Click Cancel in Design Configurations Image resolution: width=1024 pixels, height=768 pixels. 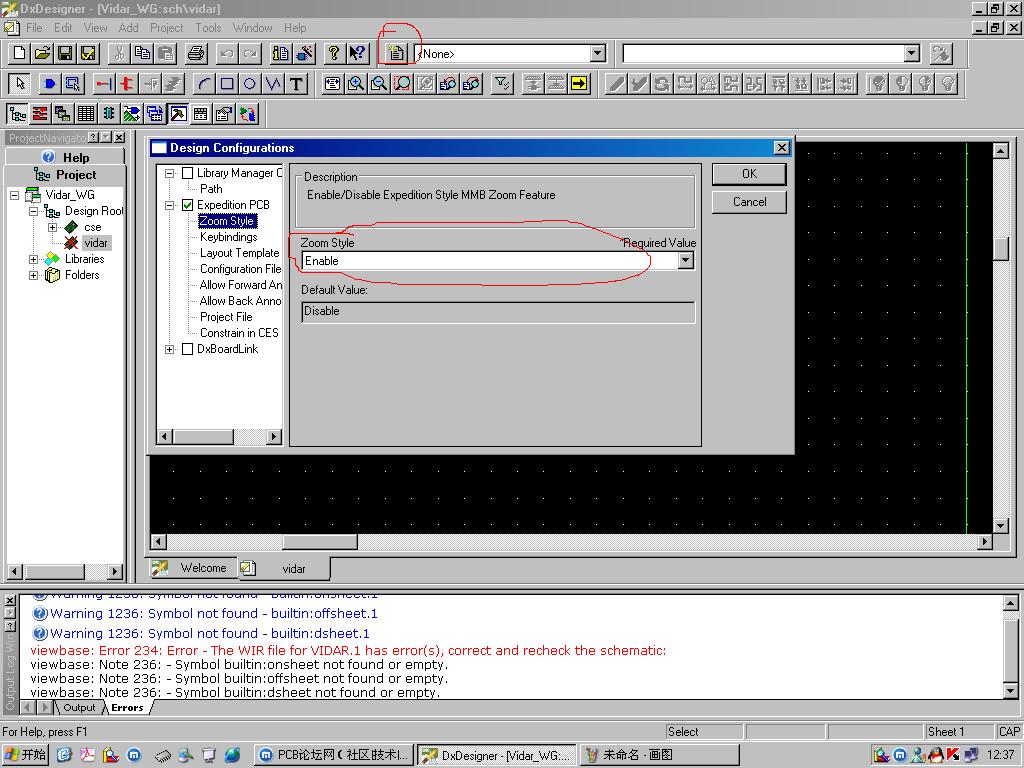click(749, 202)
